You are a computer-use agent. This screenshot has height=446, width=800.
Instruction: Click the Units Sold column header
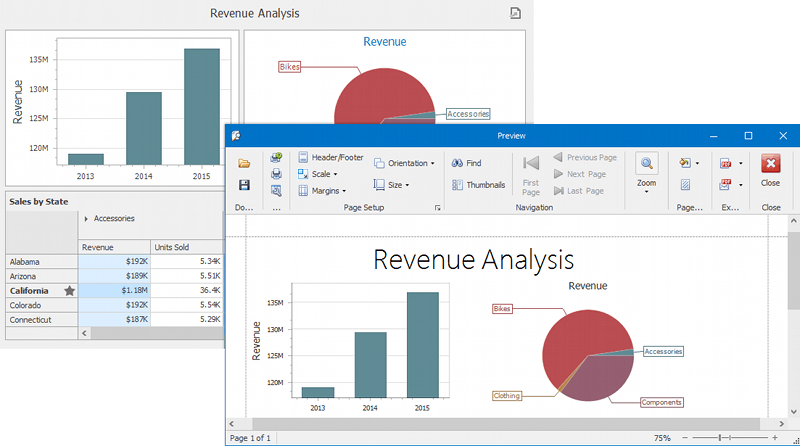pos(187,247)
